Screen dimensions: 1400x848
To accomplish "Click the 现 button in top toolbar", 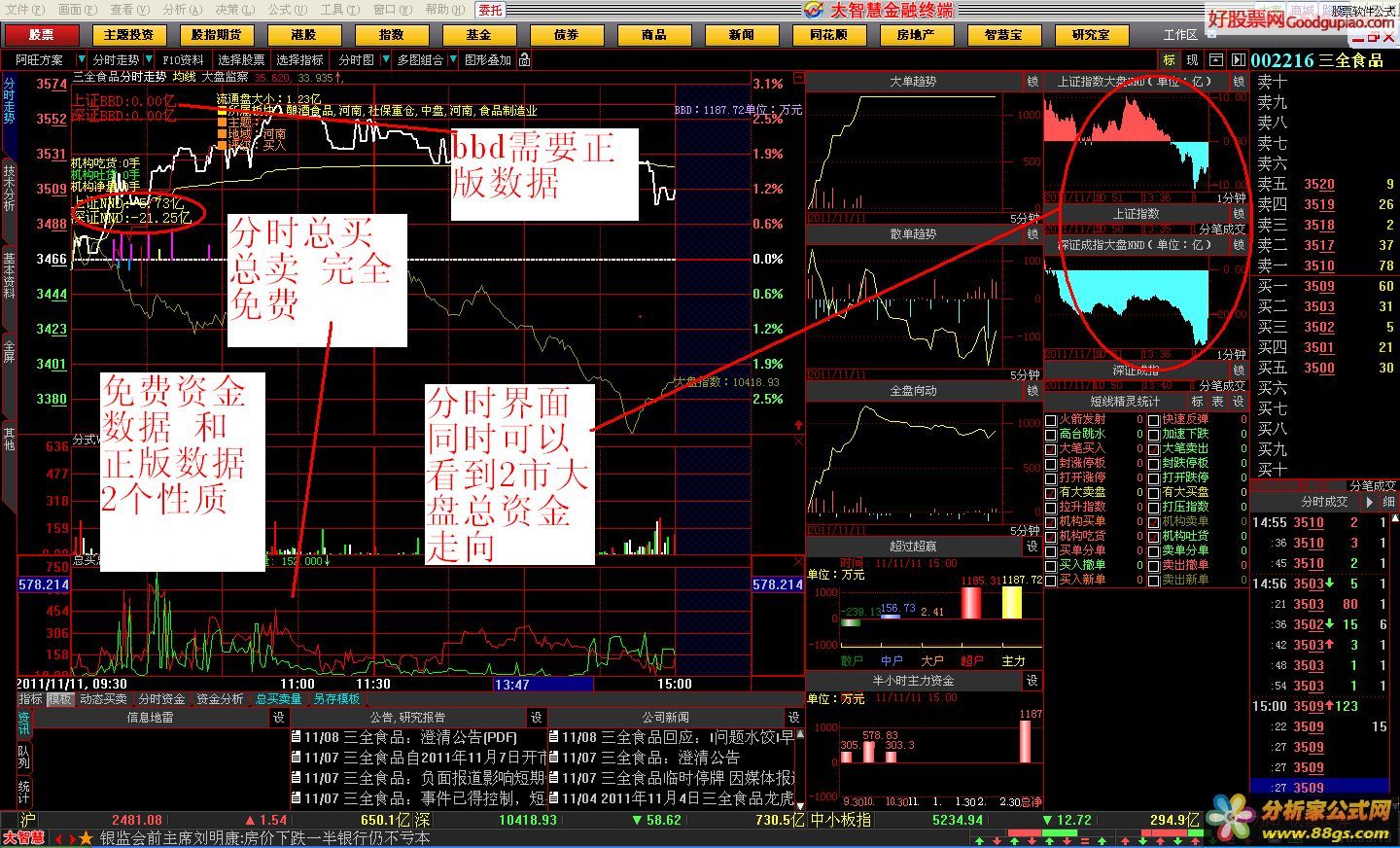I will tap(1192, 60).
